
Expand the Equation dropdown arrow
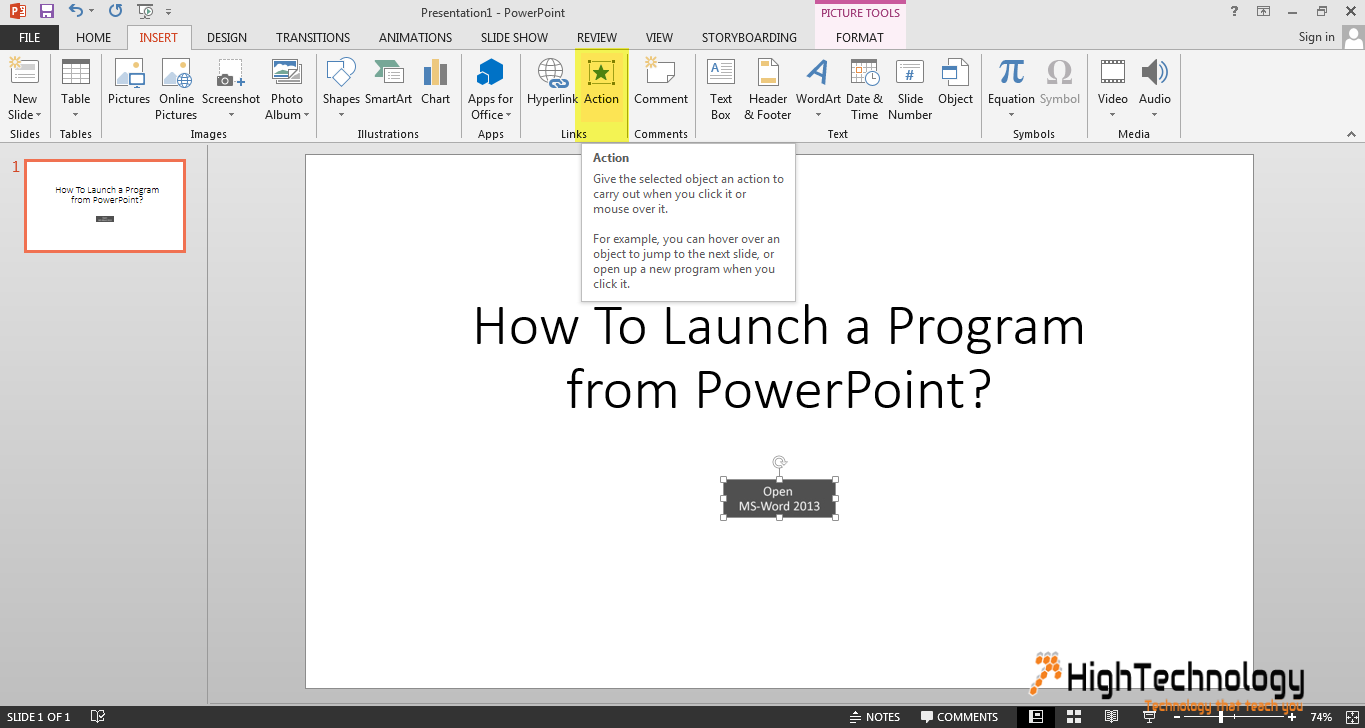[1011, 114]
